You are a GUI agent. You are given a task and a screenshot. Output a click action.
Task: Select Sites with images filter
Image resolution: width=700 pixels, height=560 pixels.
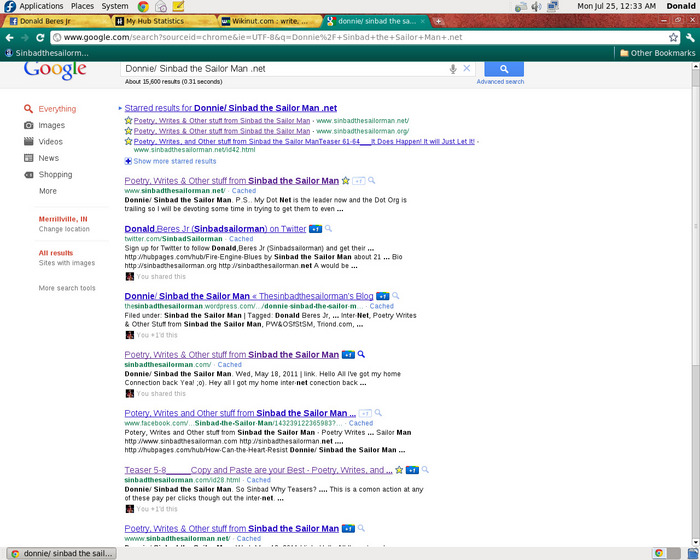[x=67, y=263]
